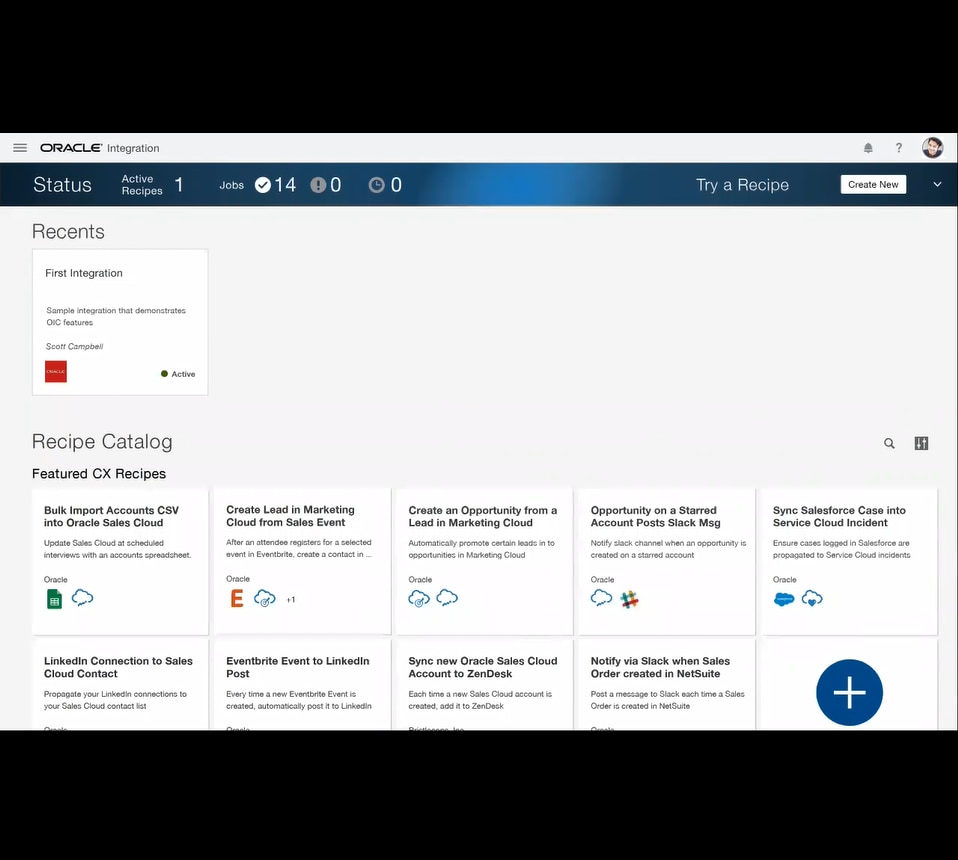This screenshot has width=958, height=860.
Task: Open Bulk Import Accounts CSV recipe
Action: tap(120, 561)
